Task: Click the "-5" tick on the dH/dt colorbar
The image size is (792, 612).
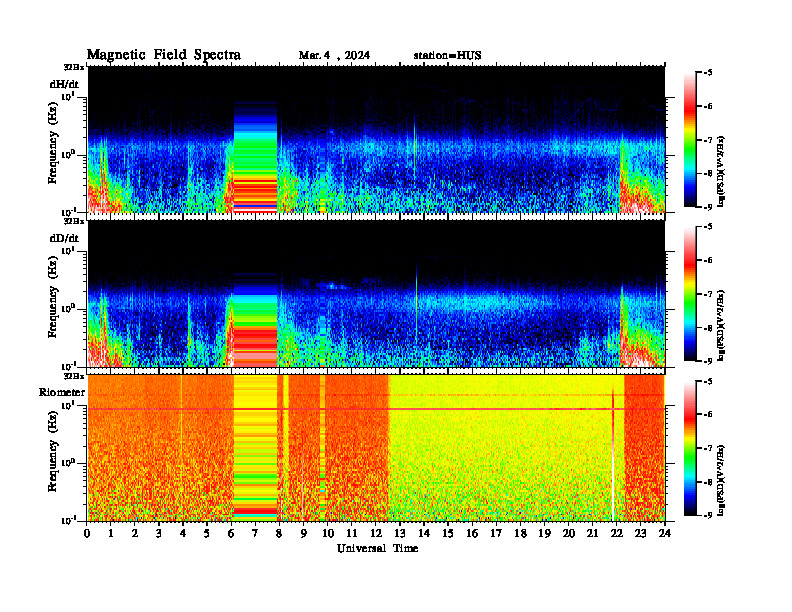Action: (708, 73)
